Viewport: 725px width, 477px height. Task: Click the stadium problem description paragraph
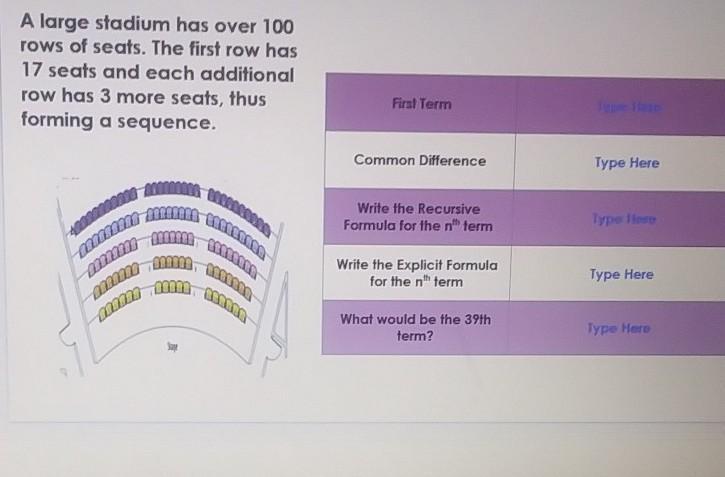pos(158,72)
